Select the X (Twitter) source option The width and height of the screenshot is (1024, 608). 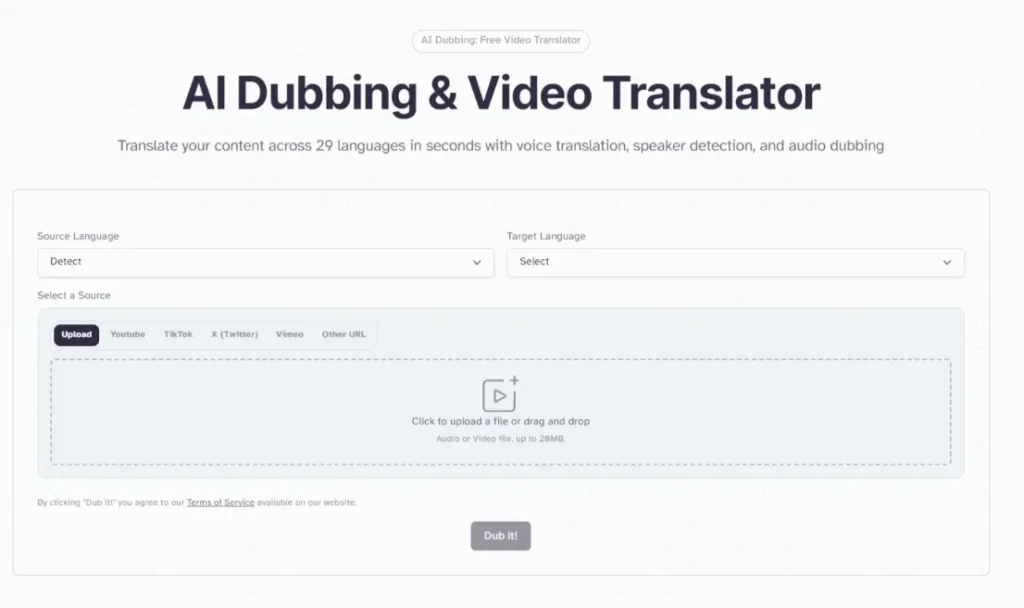point(233,334)
